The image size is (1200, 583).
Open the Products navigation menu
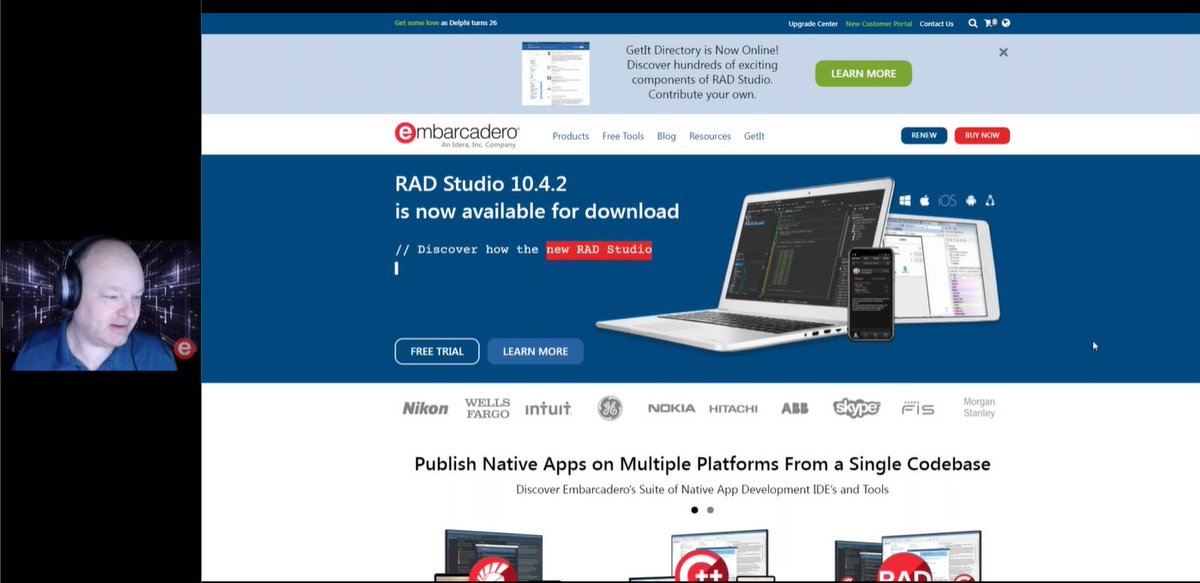coord(570,136)
